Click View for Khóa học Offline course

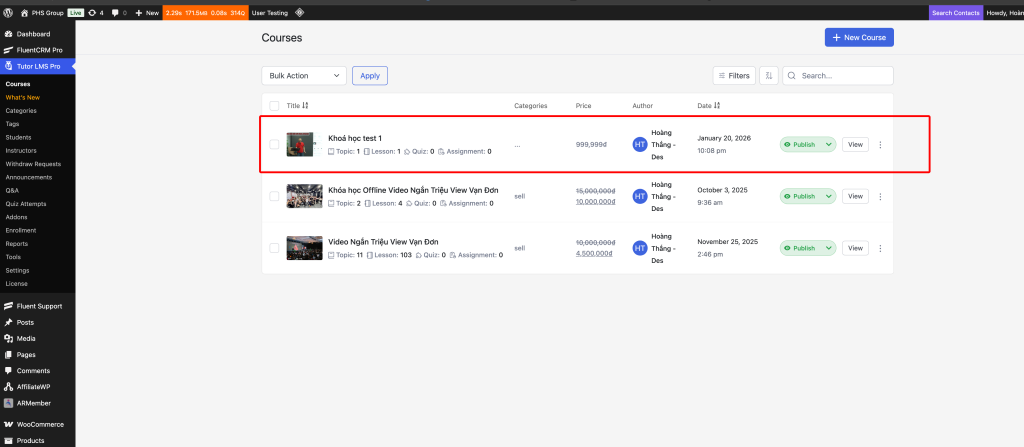[x=855, y=196]
